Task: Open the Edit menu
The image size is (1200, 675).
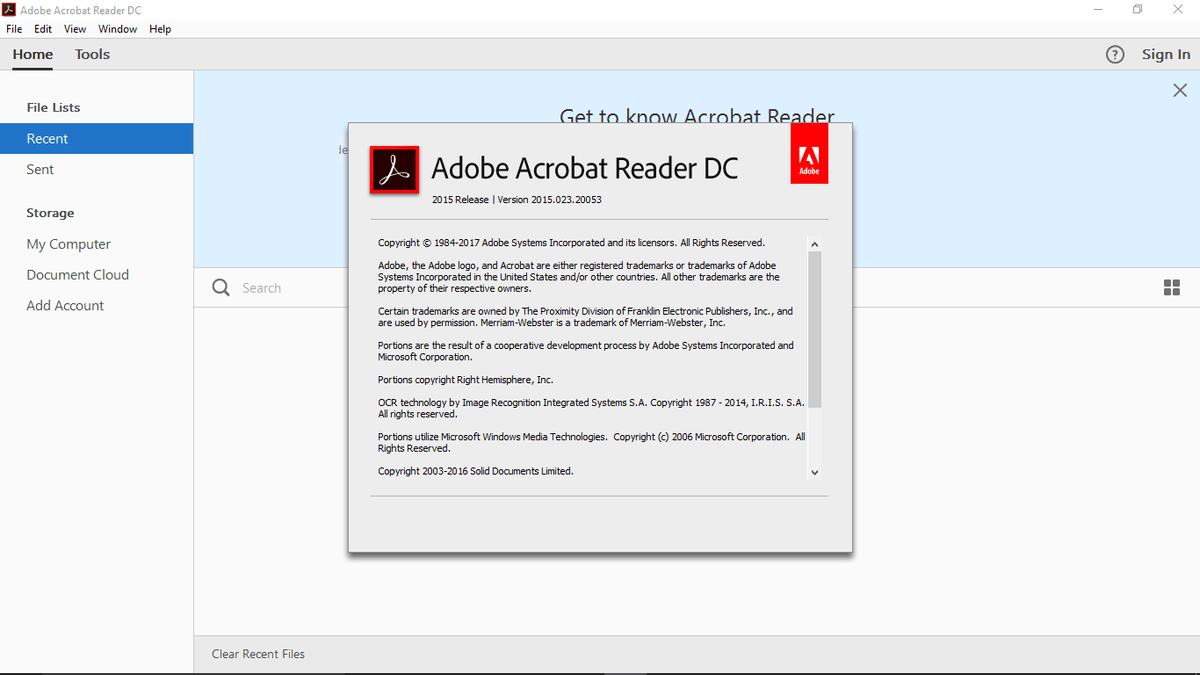Action: [43, 29]
